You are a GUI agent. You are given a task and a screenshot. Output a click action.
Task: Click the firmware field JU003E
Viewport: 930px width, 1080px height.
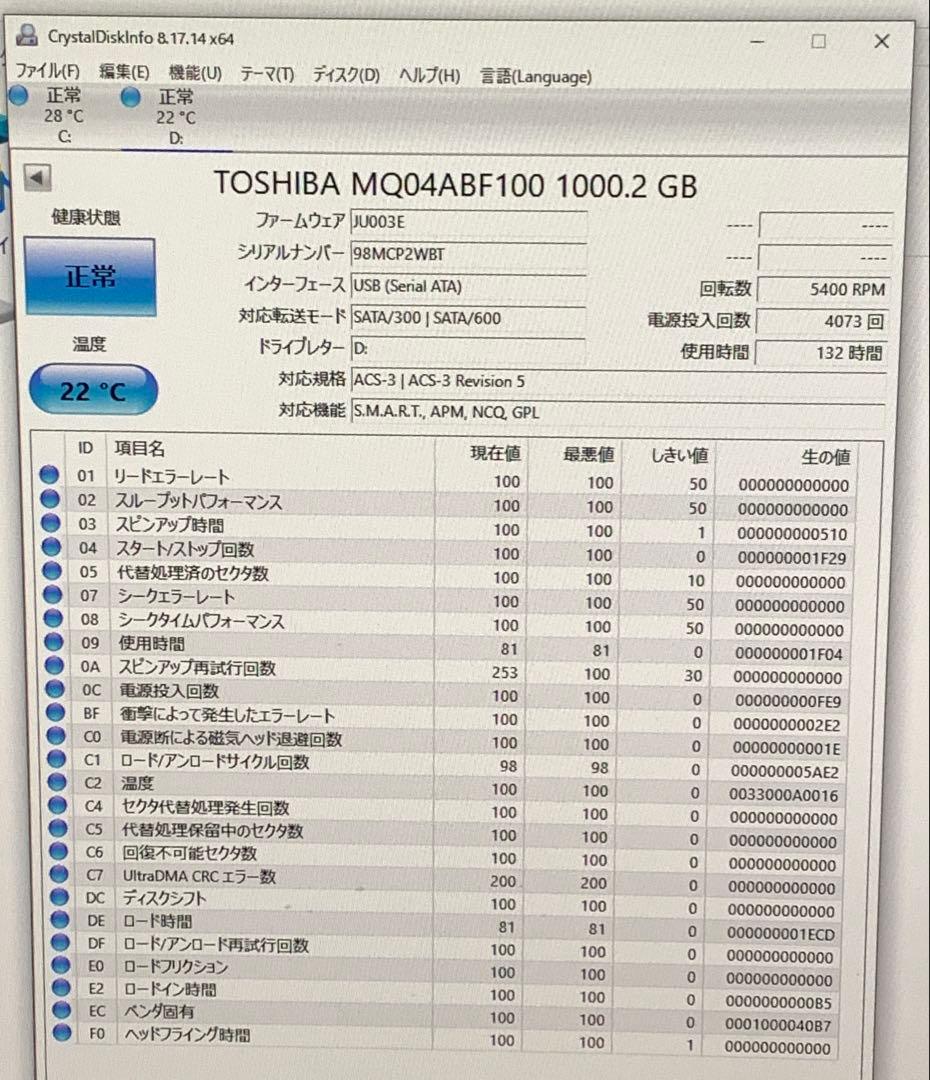(468, 222)
